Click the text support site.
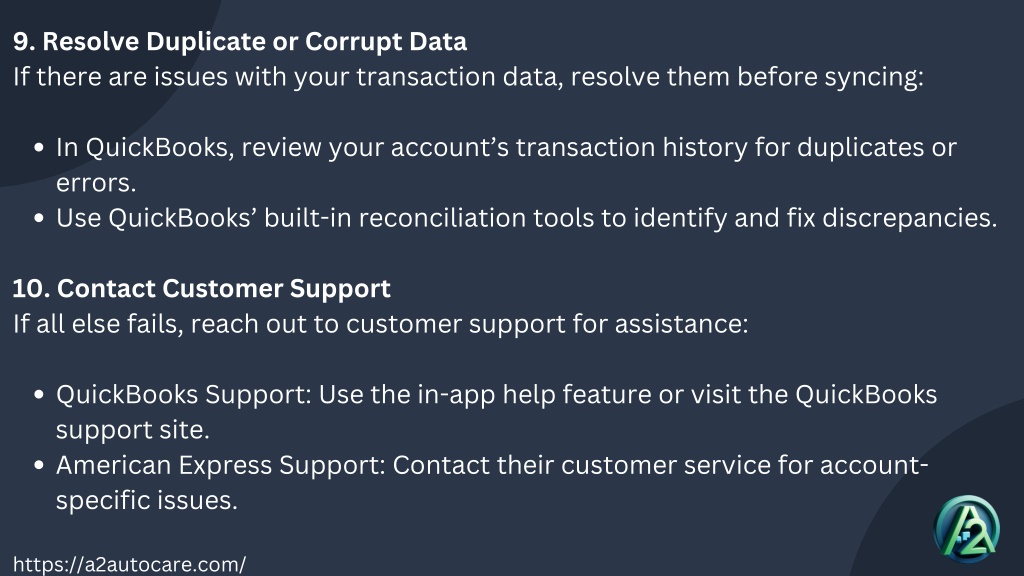The width and height of the screenshot is (1024, 576). click(133, 430)
